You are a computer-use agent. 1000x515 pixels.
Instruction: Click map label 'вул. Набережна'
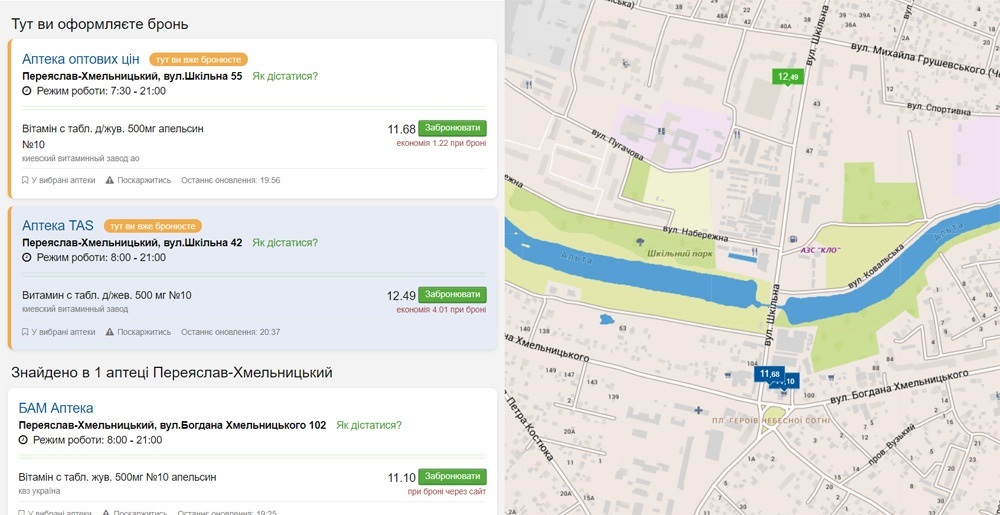coord(695,234)
